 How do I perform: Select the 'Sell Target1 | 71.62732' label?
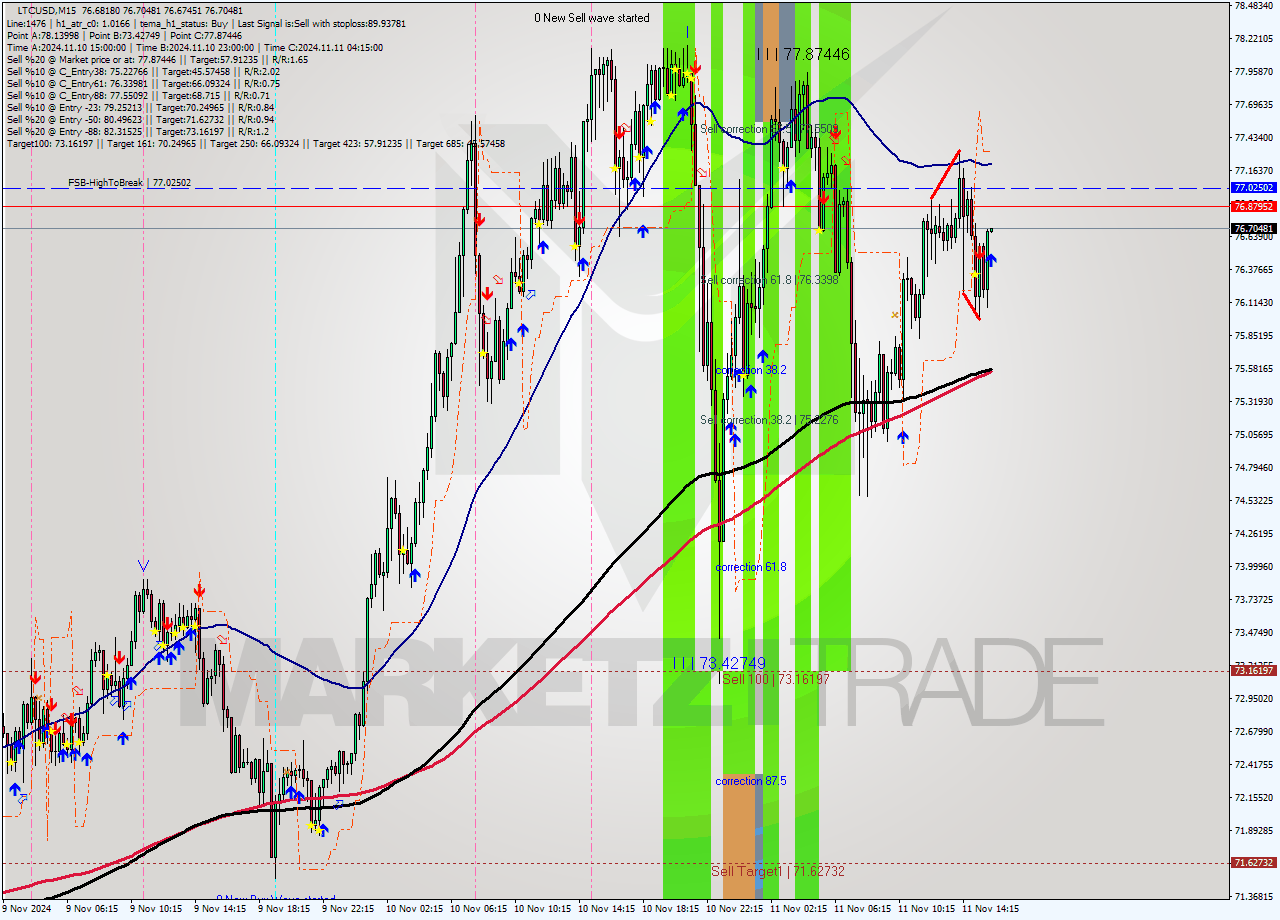point(778,871)
